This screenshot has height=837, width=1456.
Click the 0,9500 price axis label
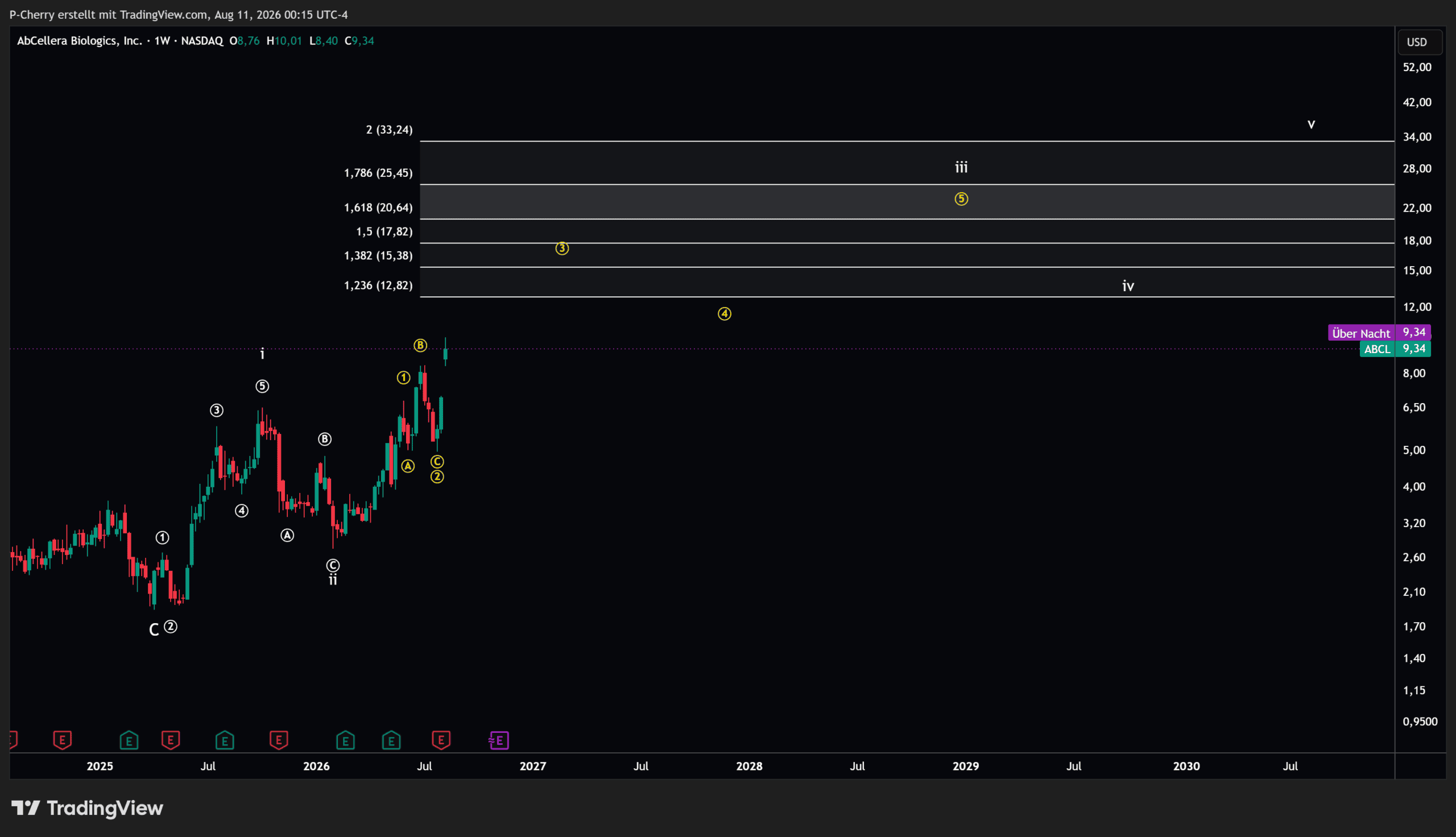(x=1420, y=722)
